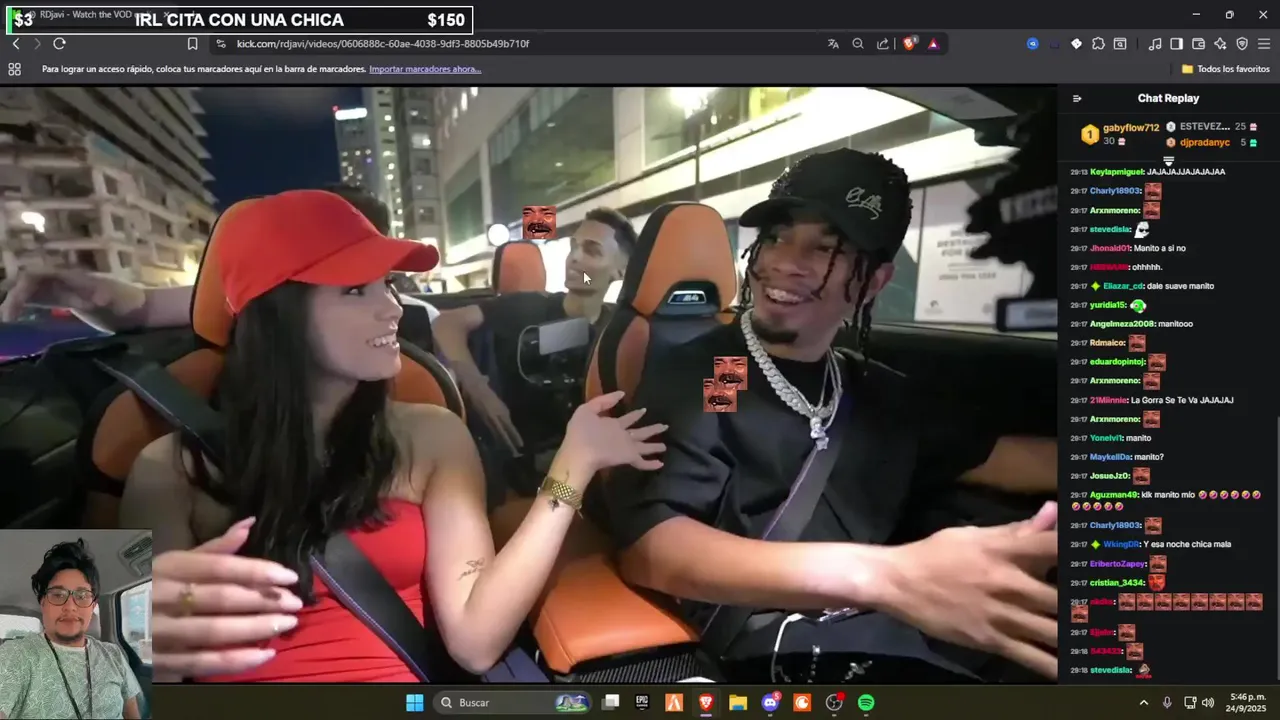This screenshot has width=1280, height=720.
Task: Click the kick.com URL address field
Action: click(383, 44)
